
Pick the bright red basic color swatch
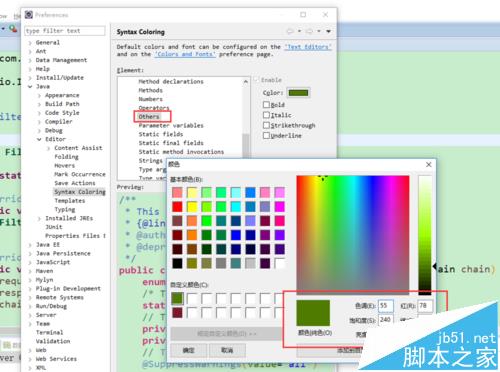pos(177,207)
